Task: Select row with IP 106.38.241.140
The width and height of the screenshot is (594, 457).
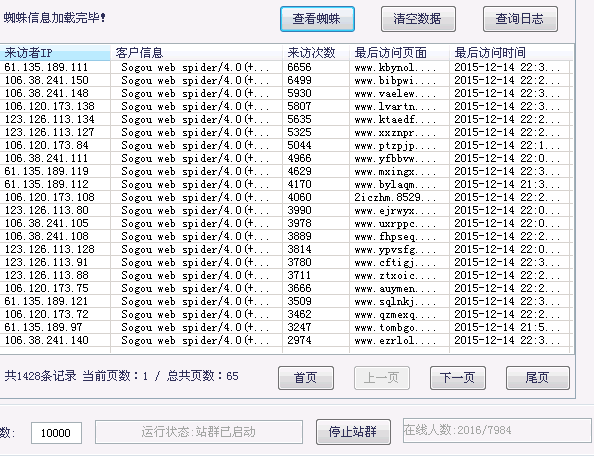Action: click(x=285, y=340)
